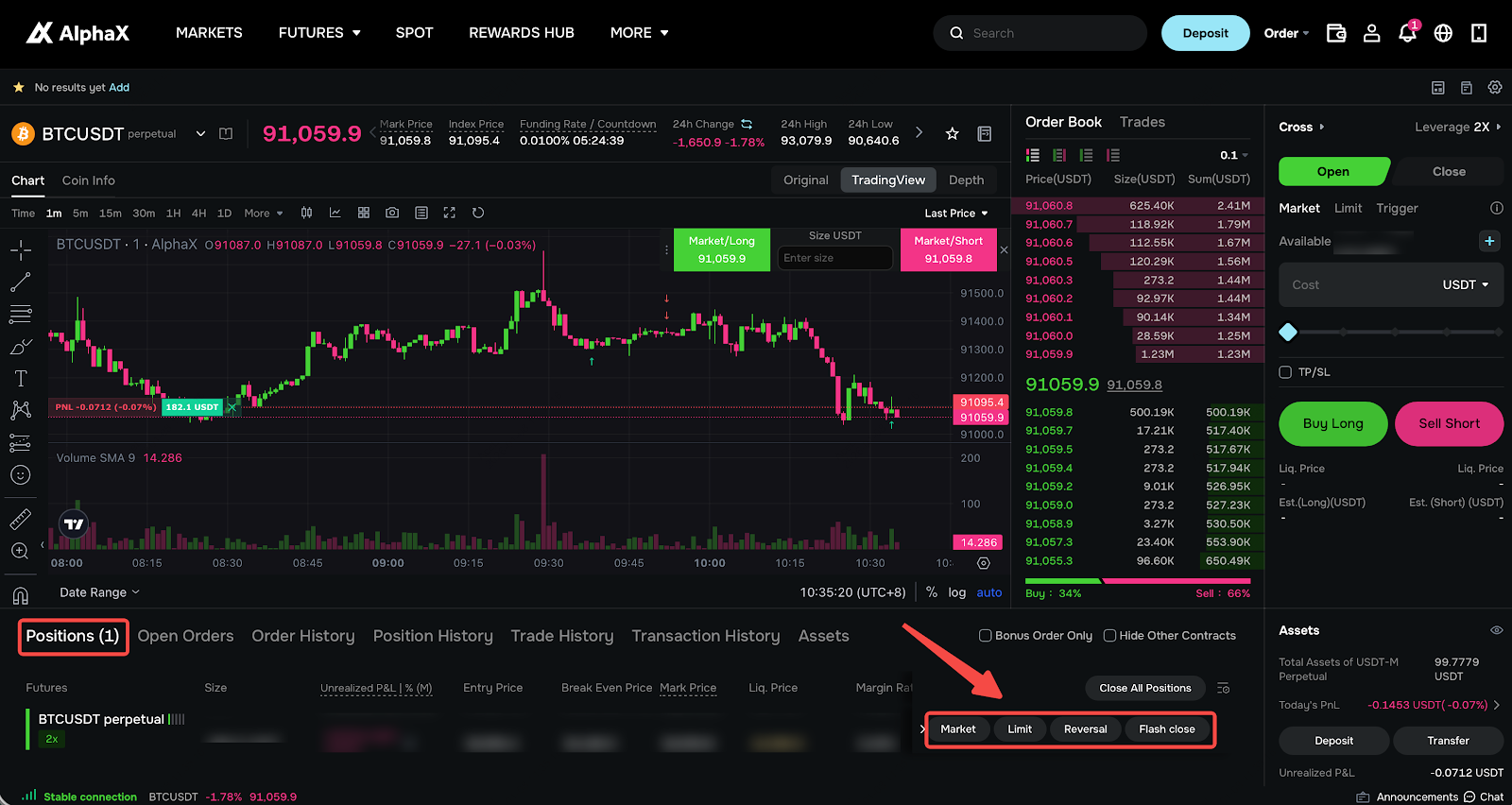Open language globe selector
The width and height of the screenshot is (1512, 805).
[x=1443, y=33]
